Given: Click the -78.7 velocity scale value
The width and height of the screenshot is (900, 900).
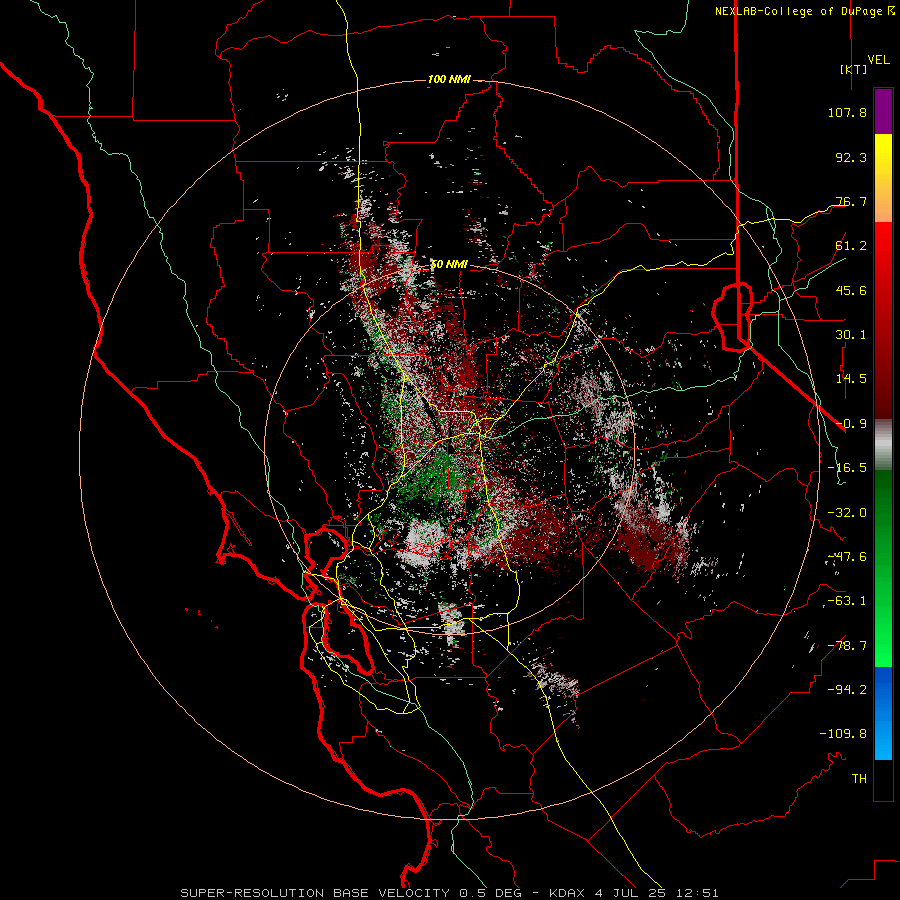Looking at the screenshot, I should (x=847, y=646).
